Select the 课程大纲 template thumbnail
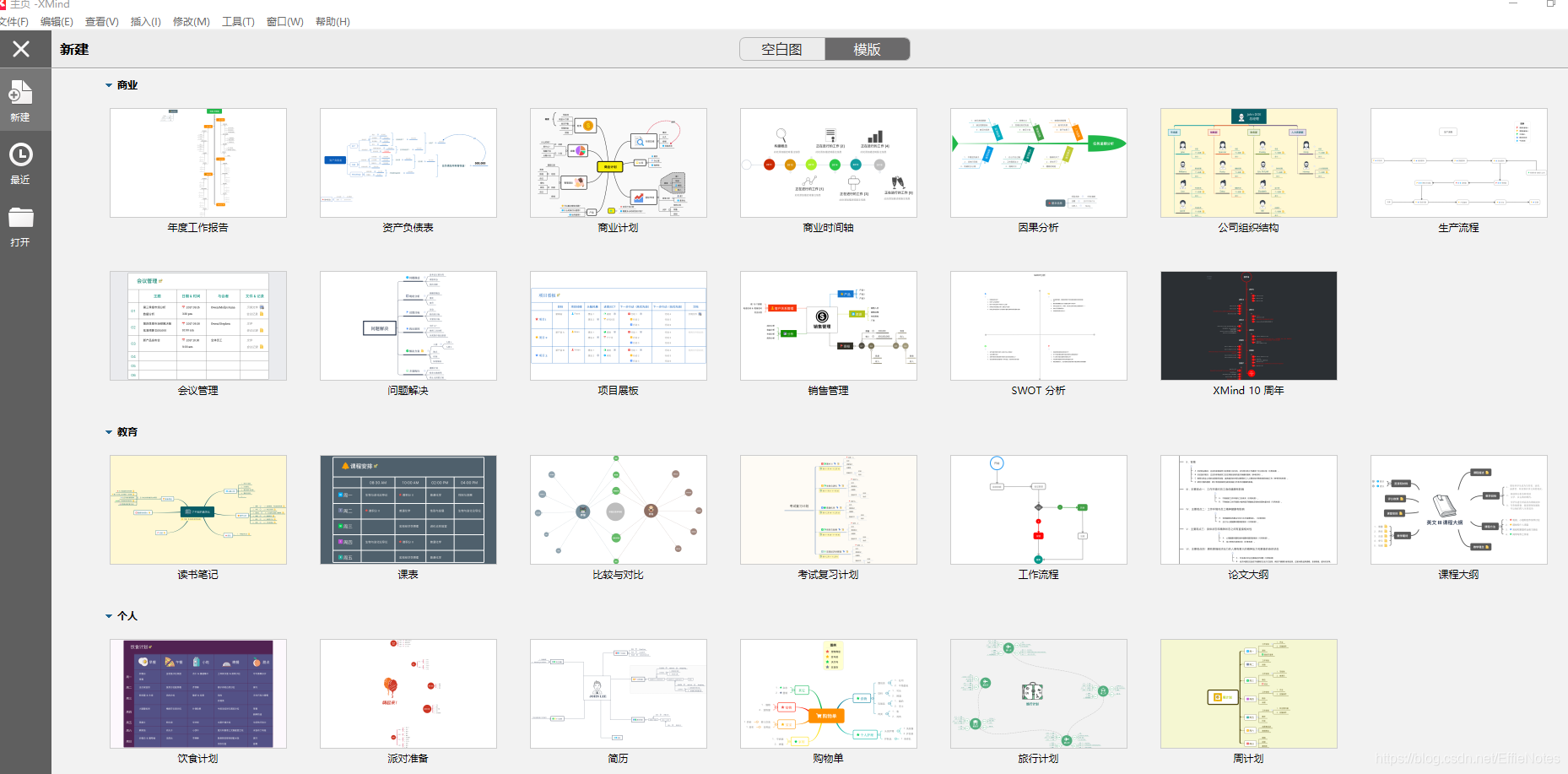Screen dimensions: 1568x774 [x=1459, y=510]
